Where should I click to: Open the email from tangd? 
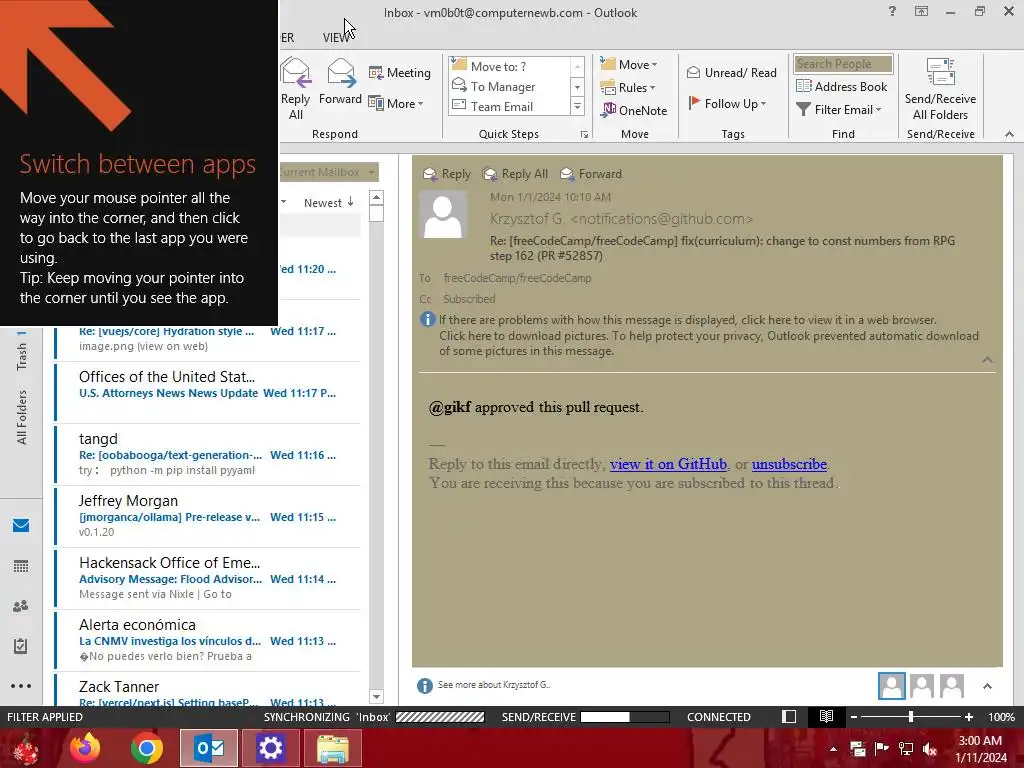point(208,454)
